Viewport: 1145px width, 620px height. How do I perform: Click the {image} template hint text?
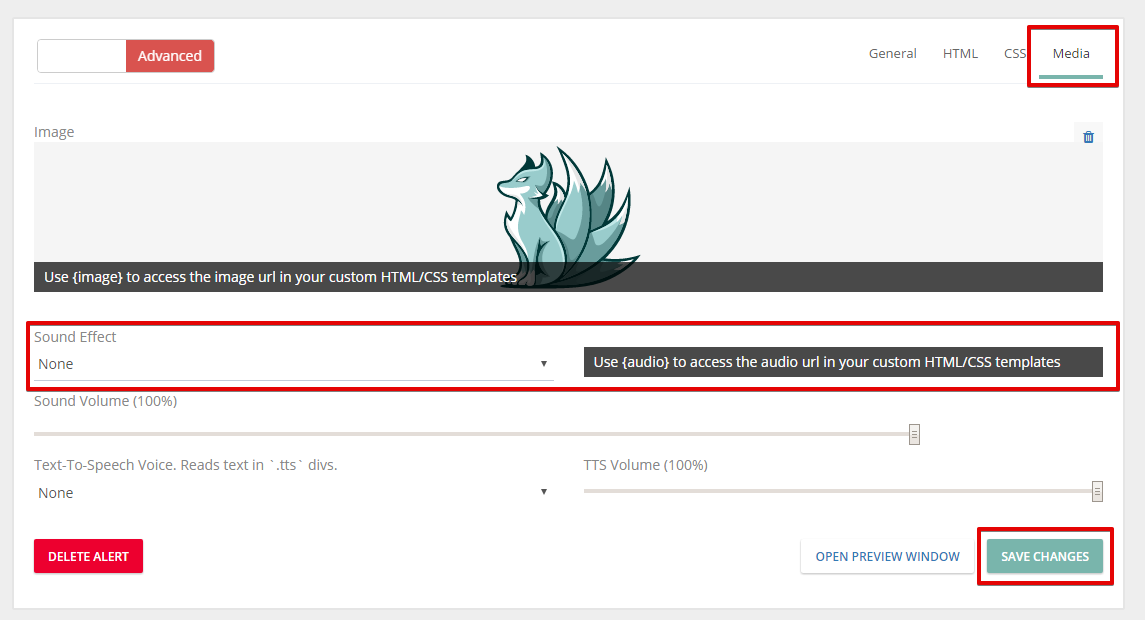280,278
